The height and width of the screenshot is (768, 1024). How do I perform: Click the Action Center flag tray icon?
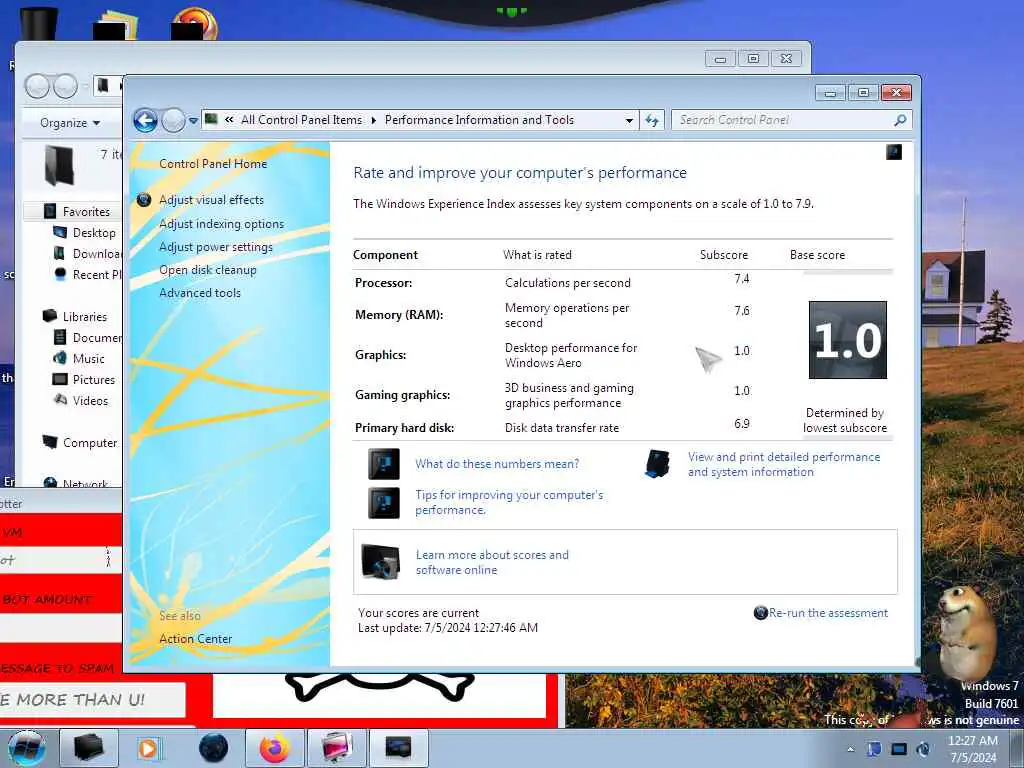(874, 749)
